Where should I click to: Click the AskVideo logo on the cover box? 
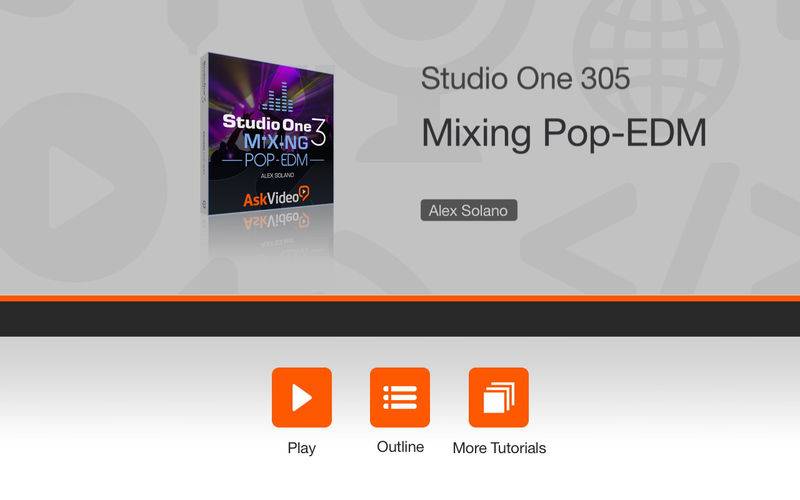276,196
